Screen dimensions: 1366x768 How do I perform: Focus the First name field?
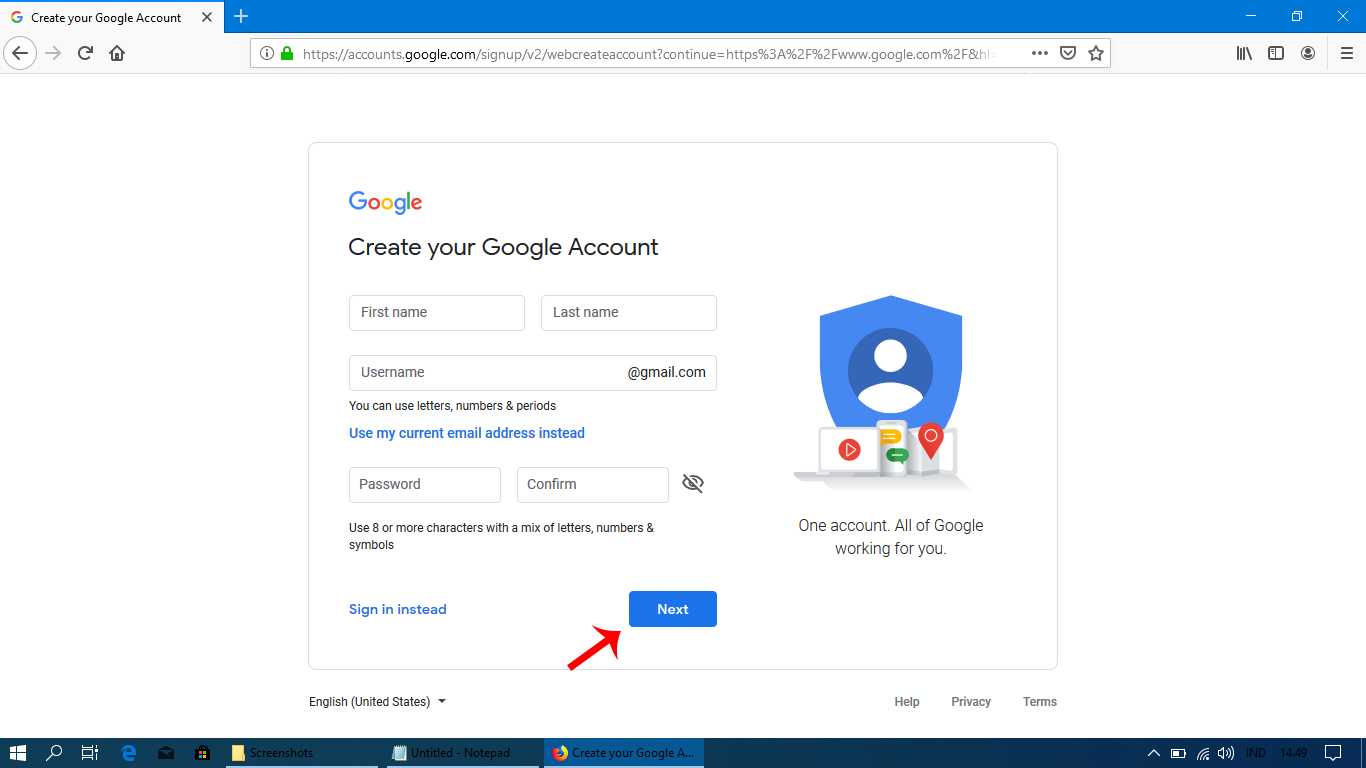[437, 313]
